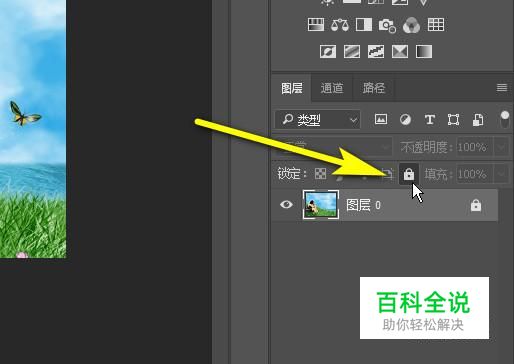
Task: Switch to the 图层 tab
Action: pos(292,88)
